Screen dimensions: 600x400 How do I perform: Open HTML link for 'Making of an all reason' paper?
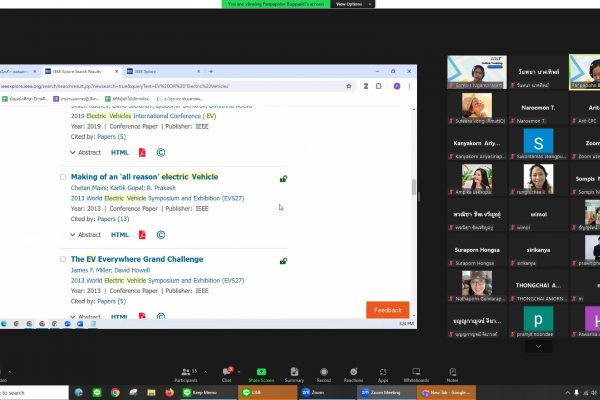click(120, 235)
